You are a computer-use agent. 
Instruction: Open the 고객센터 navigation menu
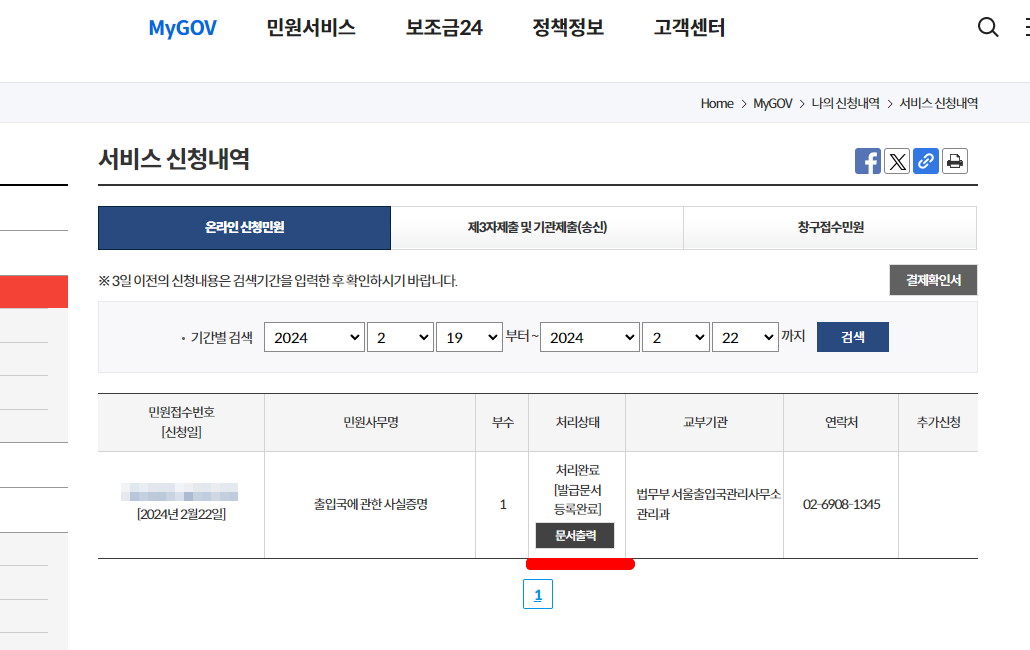[688, 28]
